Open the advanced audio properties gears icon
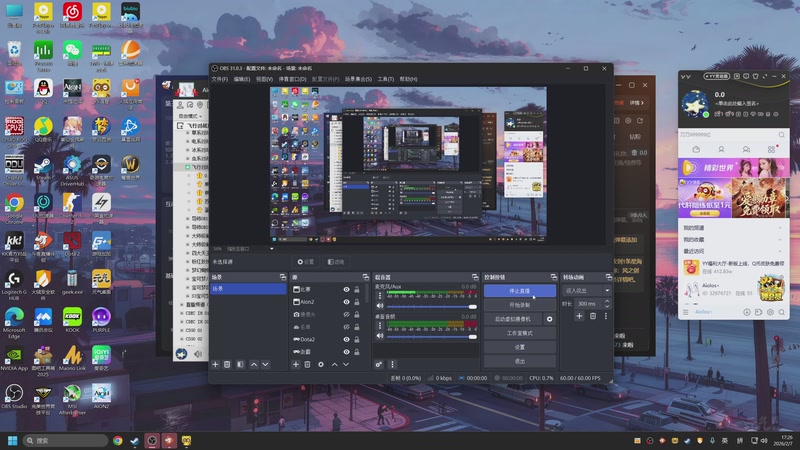This screenshot has width=800, height=450. pos(379,364)
